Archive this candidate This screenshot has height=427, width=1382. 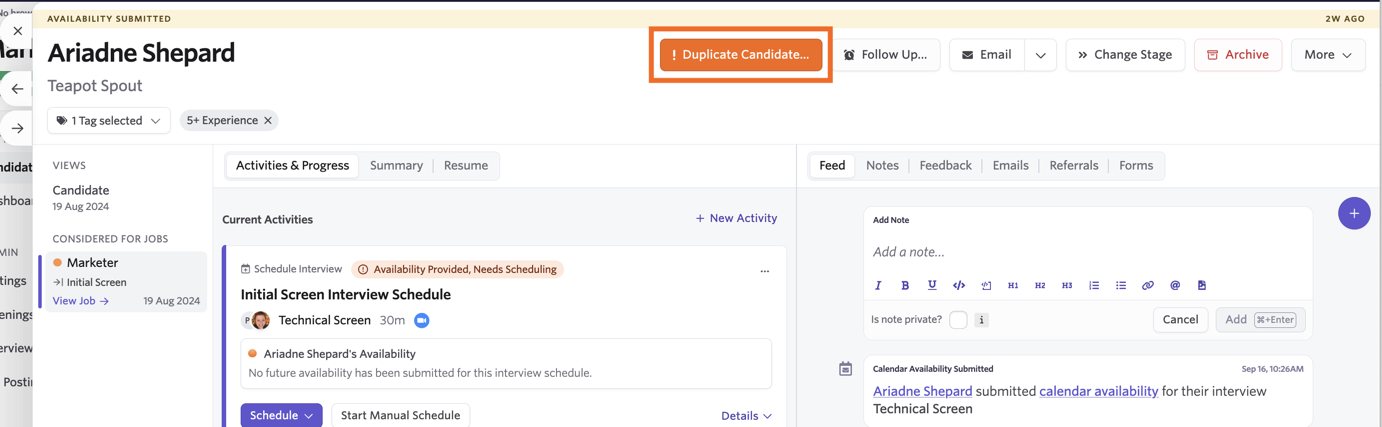(x=1238, y=55)
